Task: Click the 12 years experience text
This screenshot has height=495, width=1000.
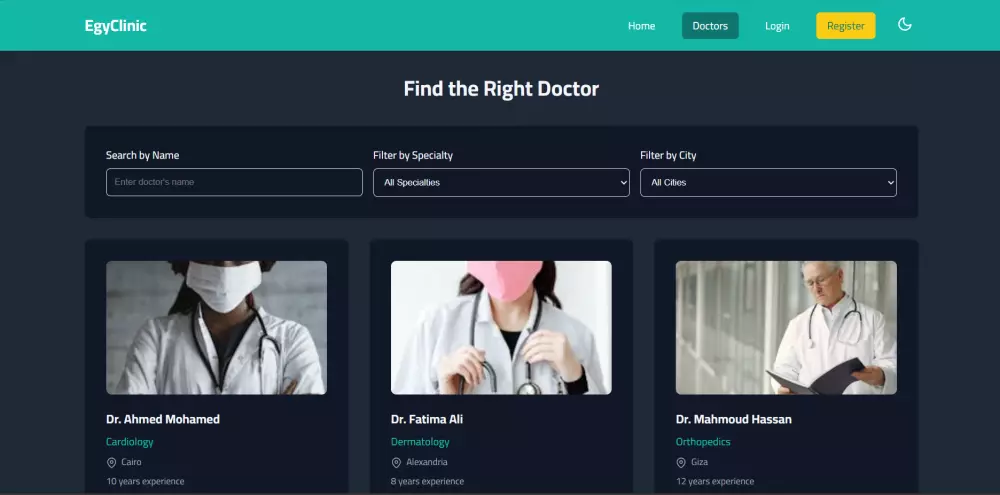Action: 715,481
